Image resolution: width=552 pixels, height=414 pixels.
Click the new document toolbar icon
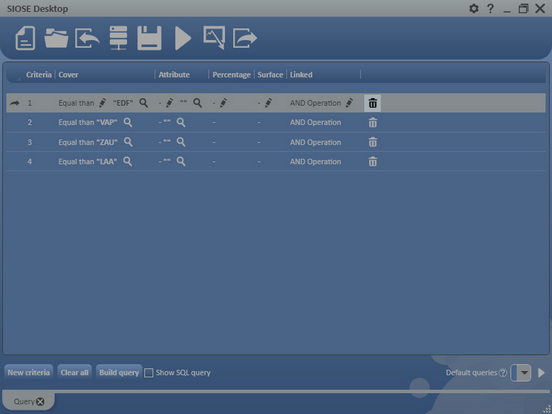point(25,38)
